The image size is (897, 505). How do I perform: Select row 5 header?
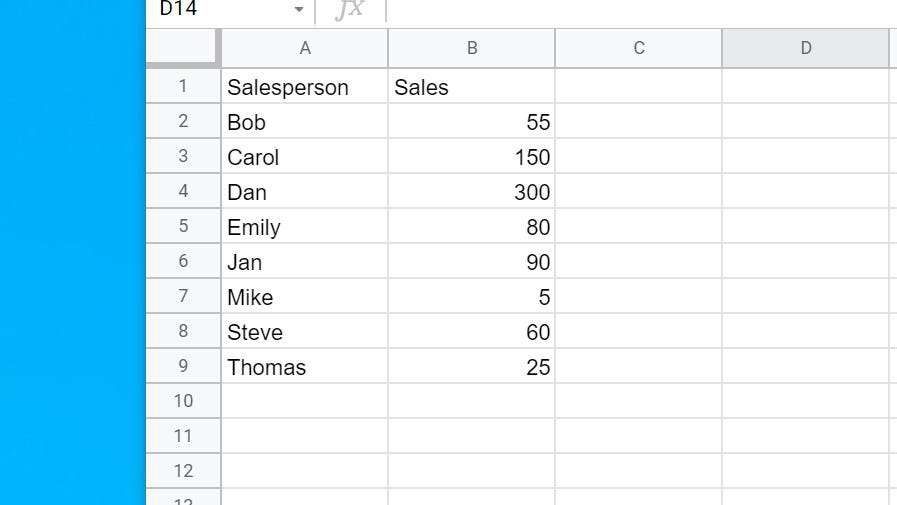point(183,226)
